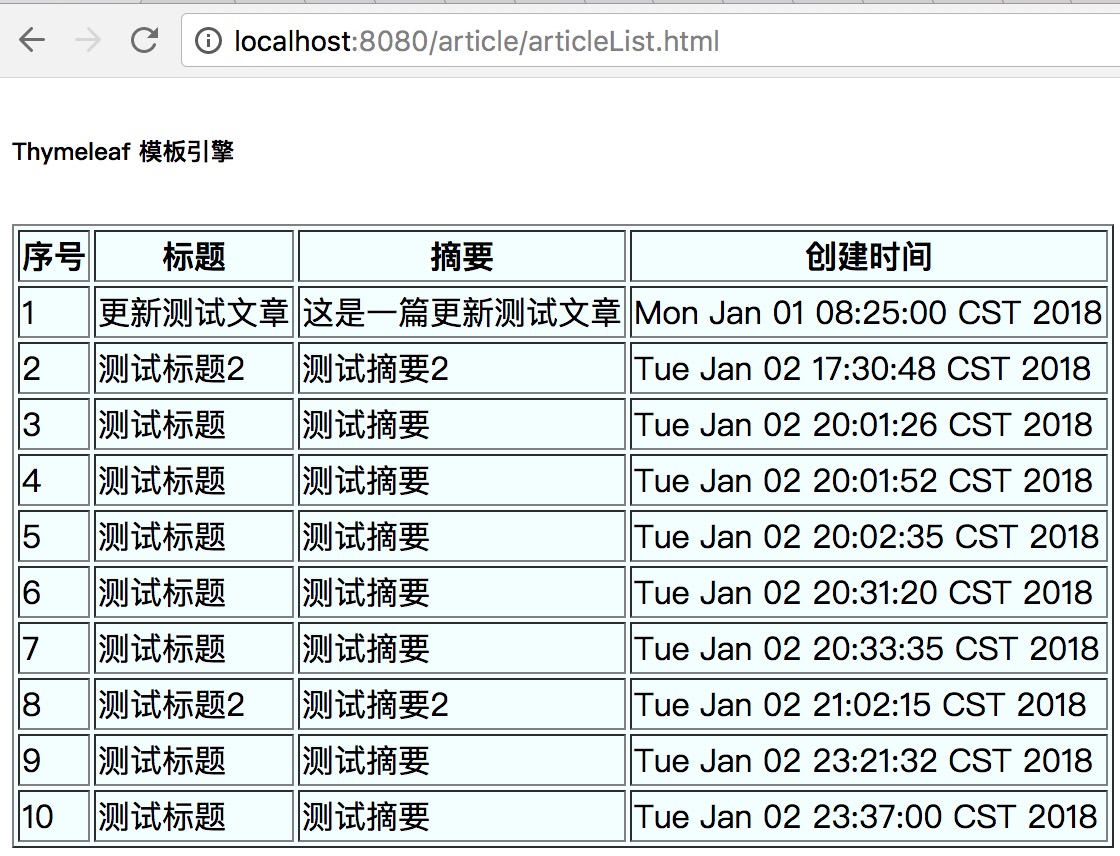Click the date "Mon Jan 01 08:25:00 CST 2018"
This screenshot has height=856, width=1120.
(x=869, y=312)
